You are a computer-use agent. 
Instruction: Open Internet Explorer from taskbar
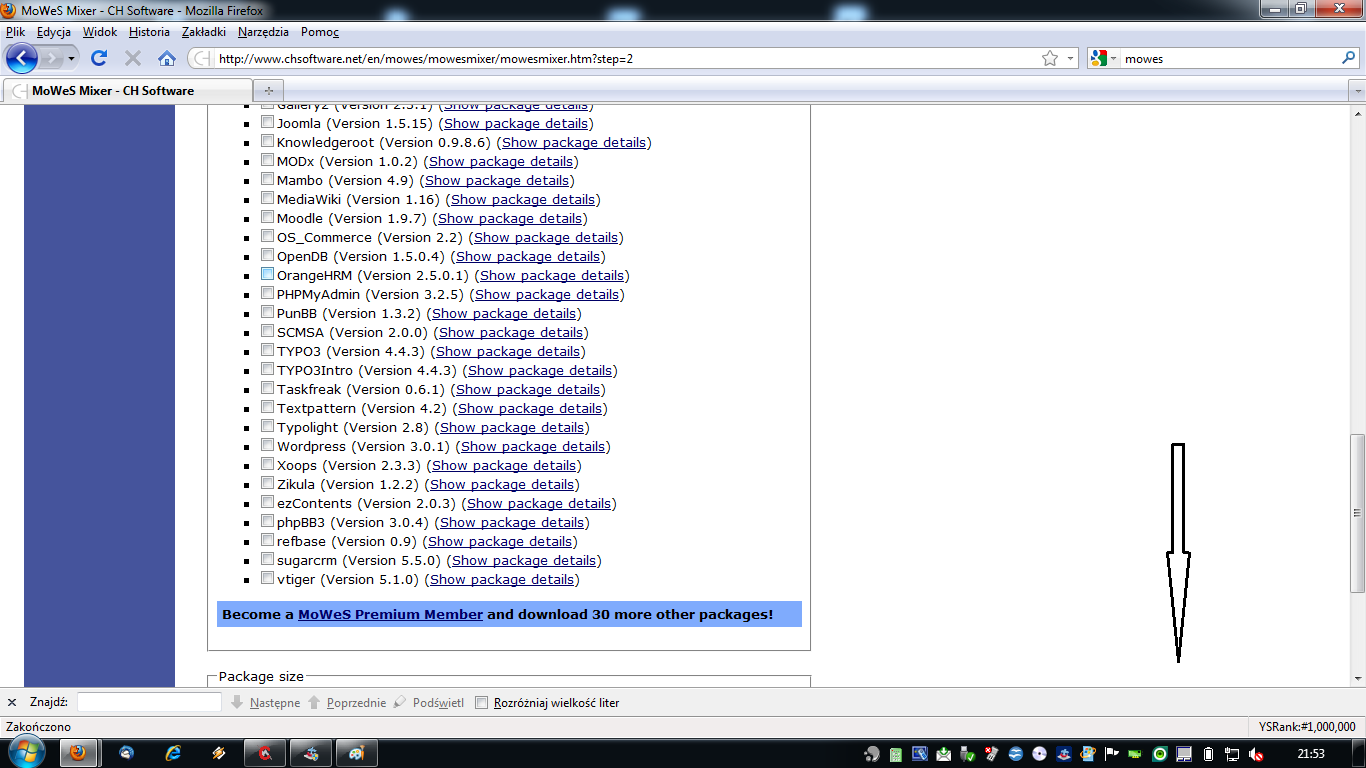click(173, 753)
